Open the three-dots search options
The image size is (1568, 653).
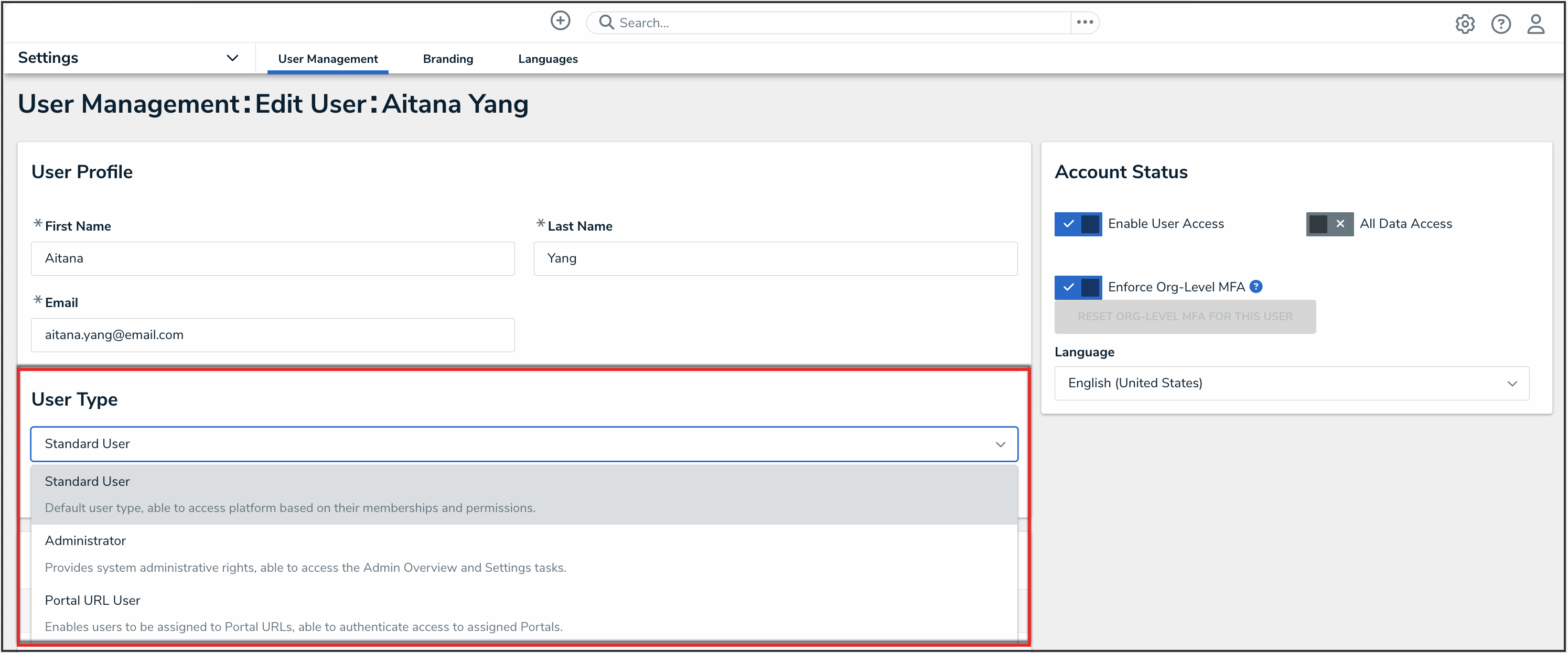pyautogui.click(x=1084, y=23)
